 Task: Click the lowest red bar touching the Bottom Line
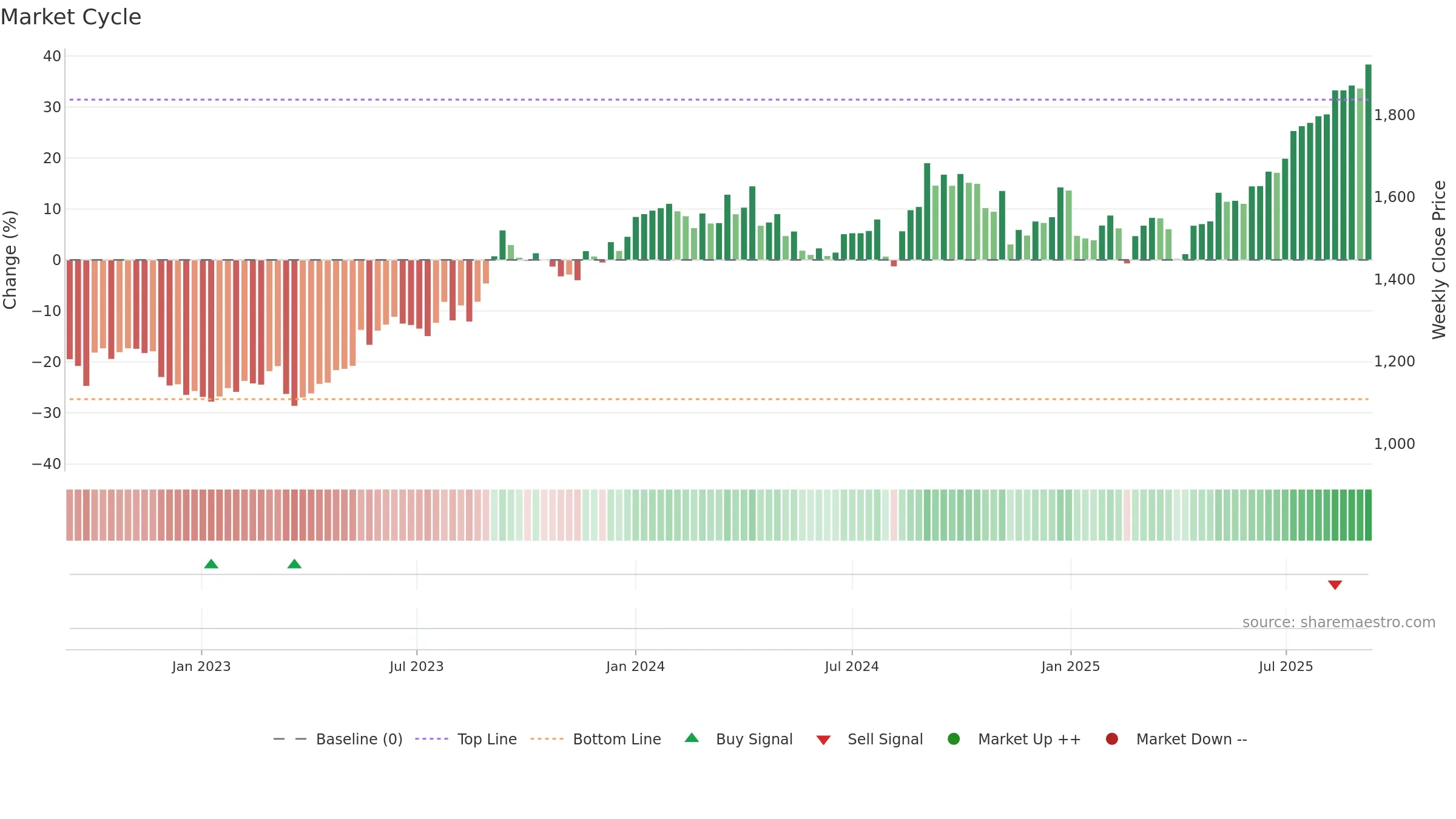coord(294,332)
